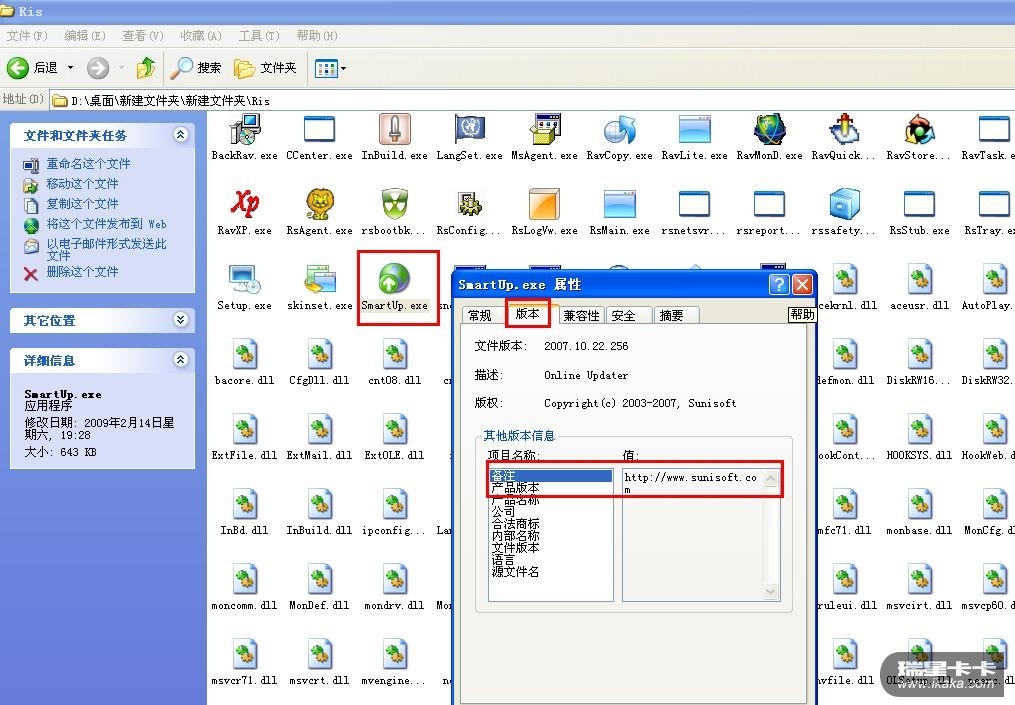Select the msvcrt.dll file

pyautogui.click(x=319, y=654)
